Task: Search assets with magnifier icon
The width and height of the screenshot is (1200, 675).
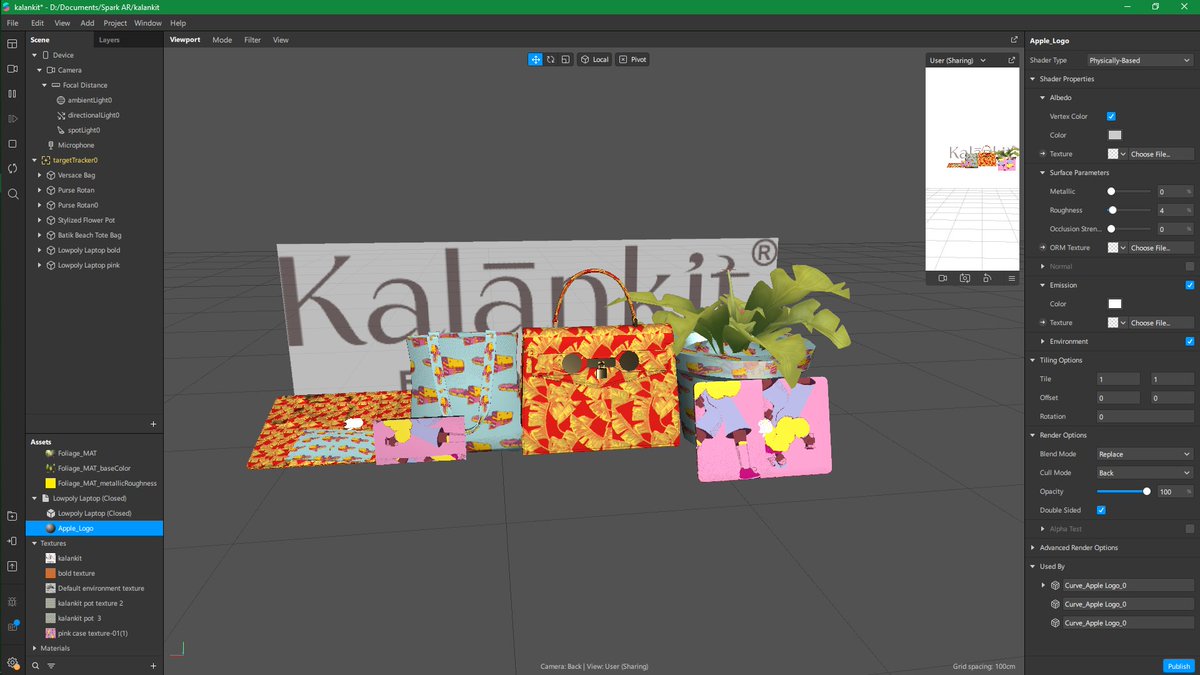Action: [35, 665]
